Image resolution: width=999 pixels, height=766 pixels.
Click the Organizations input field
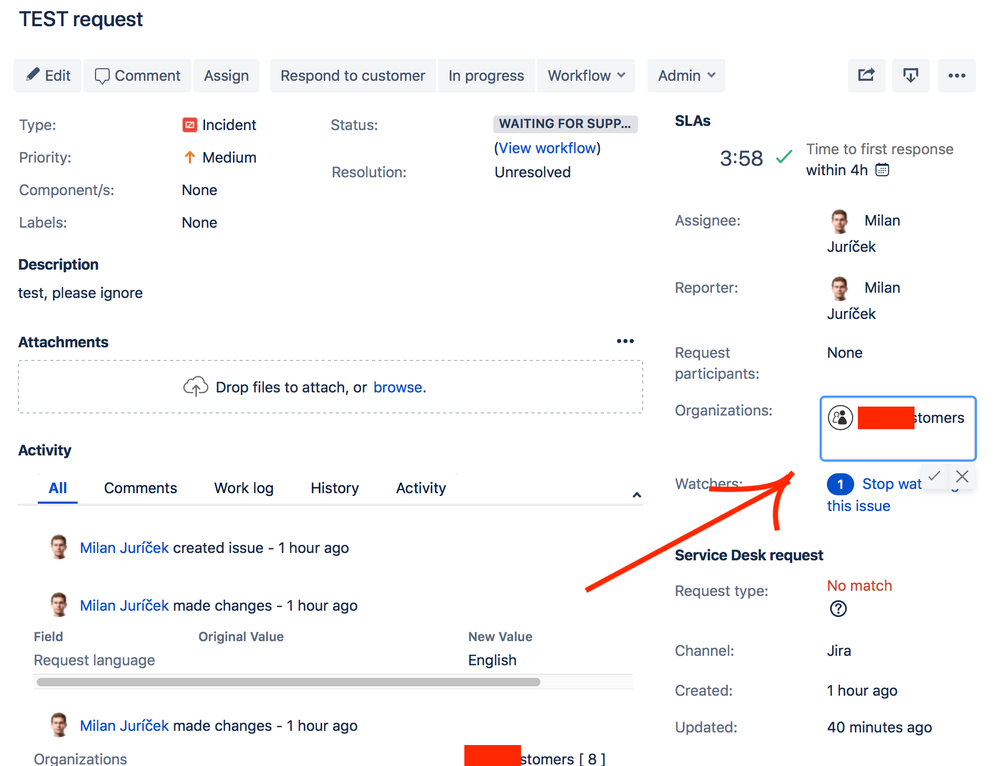898,428
